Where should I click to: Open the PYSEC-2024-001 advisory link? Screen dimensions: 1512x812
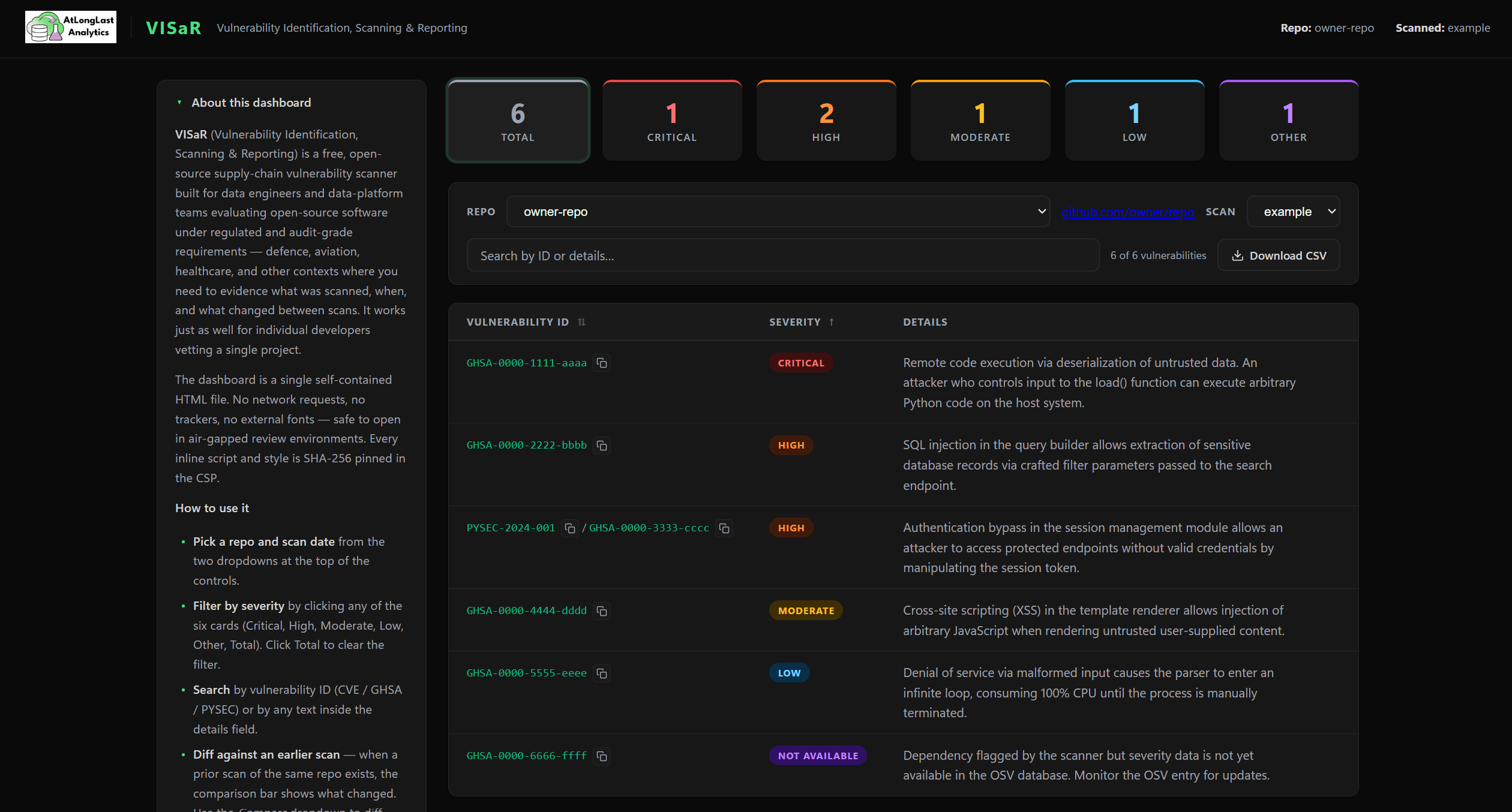point(511,528)
